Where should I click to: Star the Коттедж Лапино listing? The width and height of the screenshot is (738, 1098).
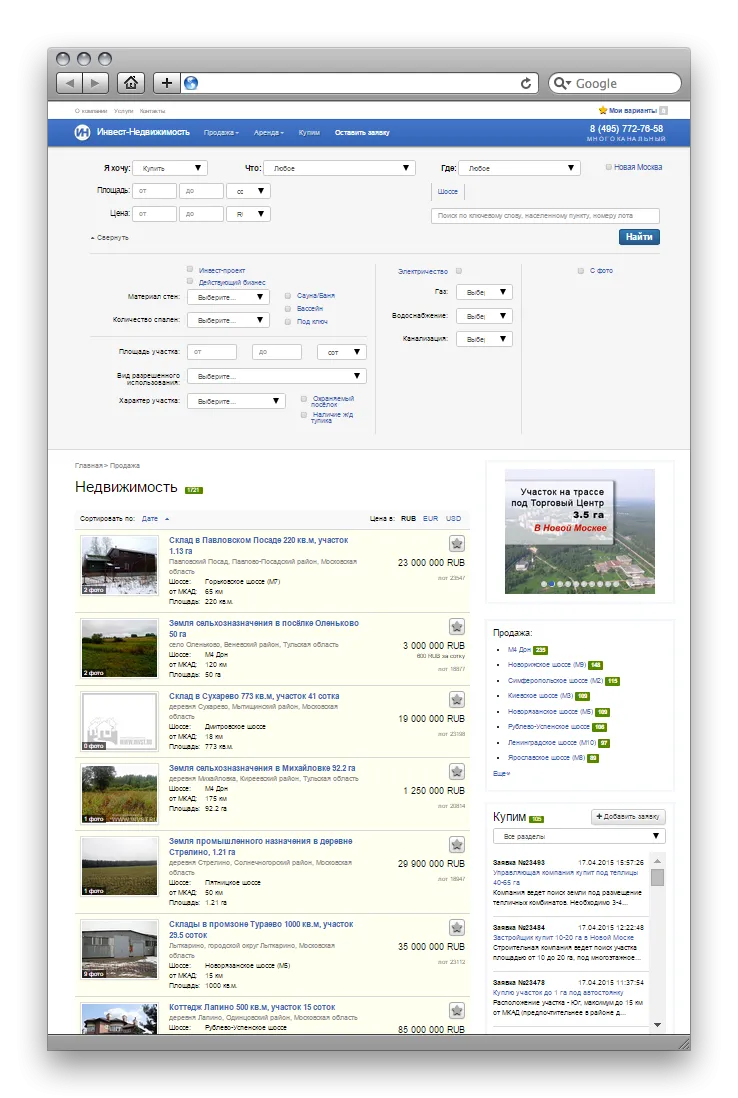click(x=457, y=1010)
